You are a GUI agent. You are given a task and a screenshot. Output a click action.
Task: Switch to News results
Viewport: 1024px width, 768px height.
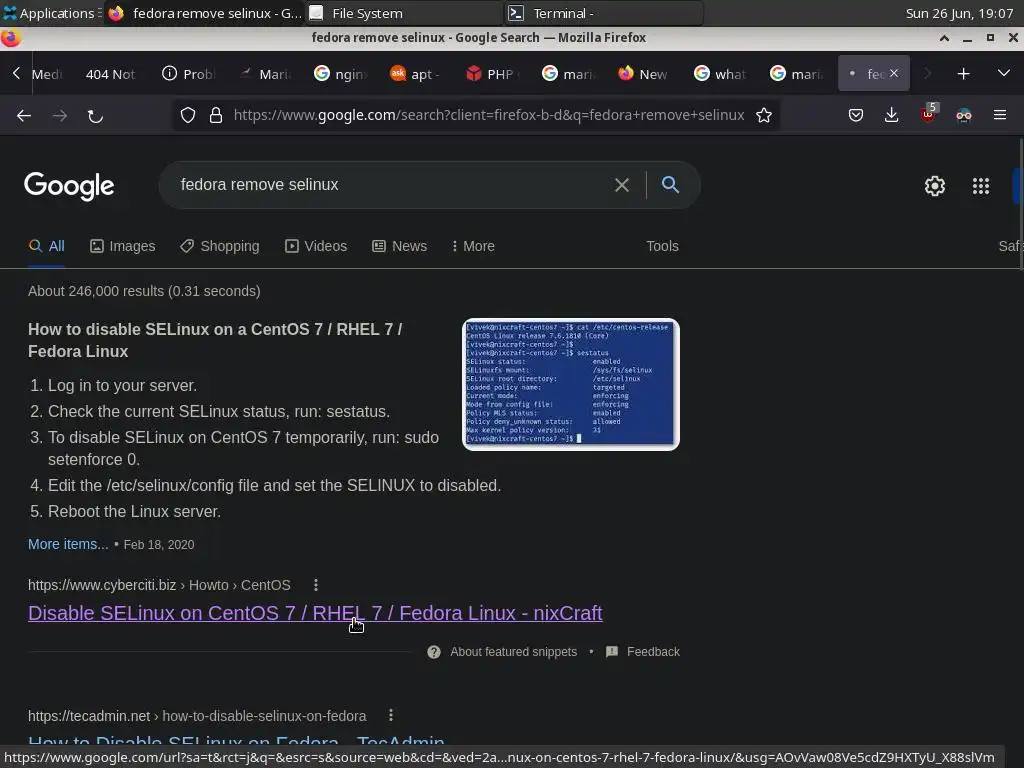tap(400, 246)
